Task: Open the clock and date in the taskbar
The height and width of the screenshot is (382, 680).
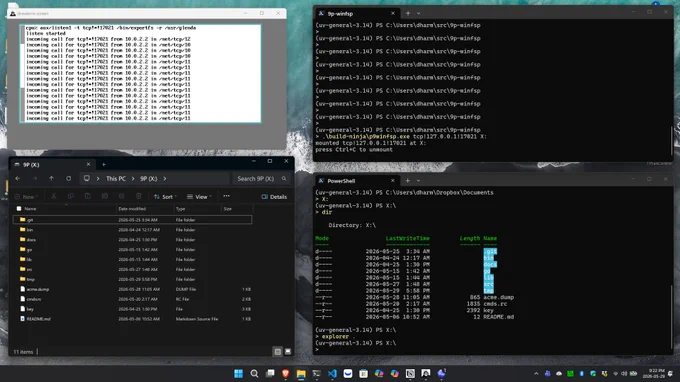Action: 653,373
